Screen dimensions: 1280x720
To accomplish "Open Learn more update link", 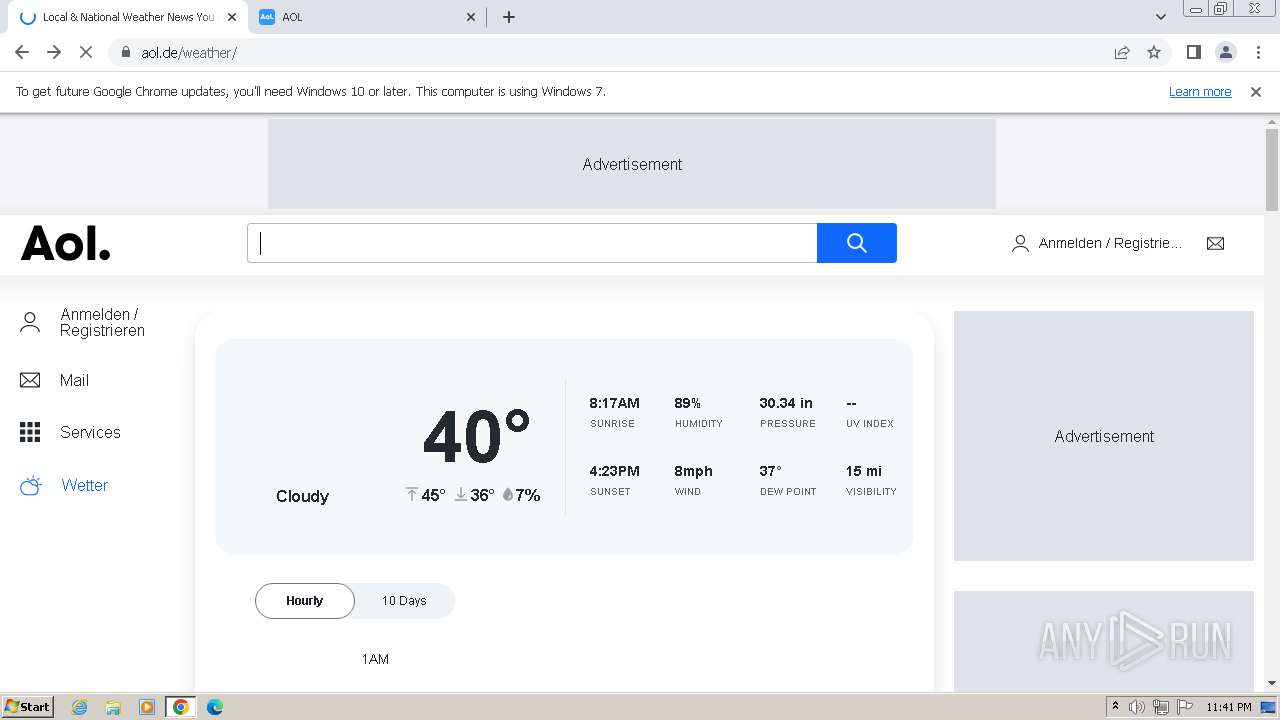I will pyautogui.click(x=1200, y=91).
